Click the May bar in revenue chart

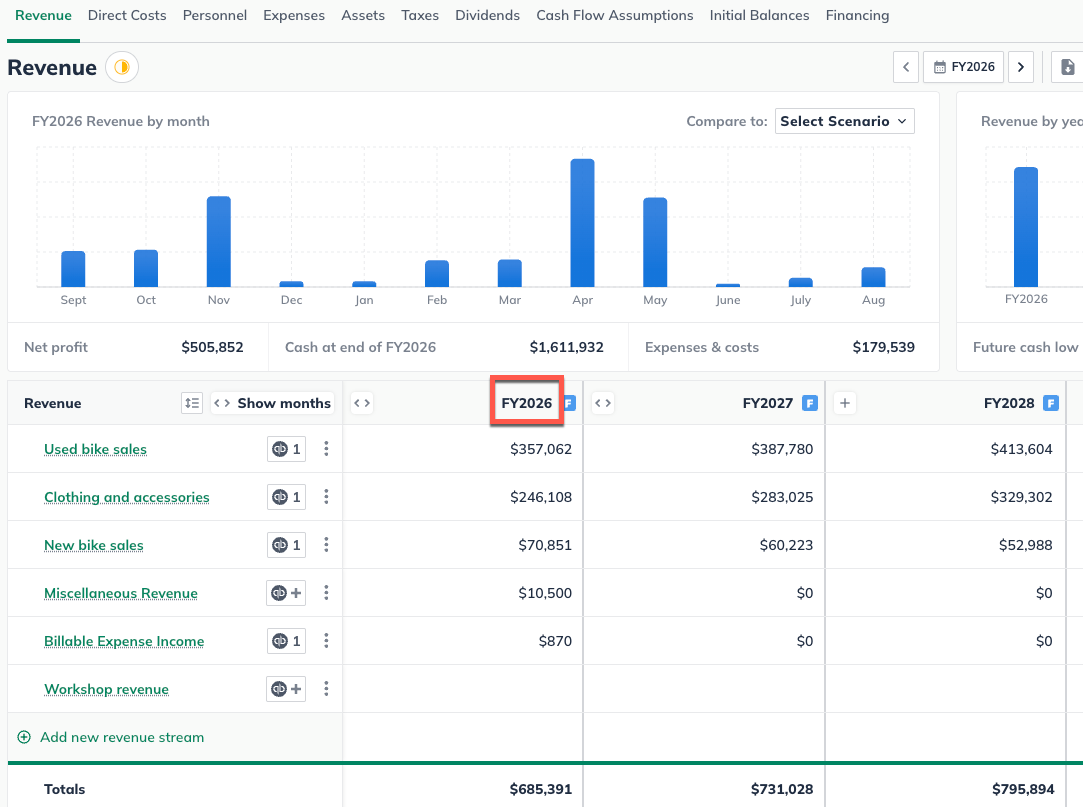[x=655, y=243]
